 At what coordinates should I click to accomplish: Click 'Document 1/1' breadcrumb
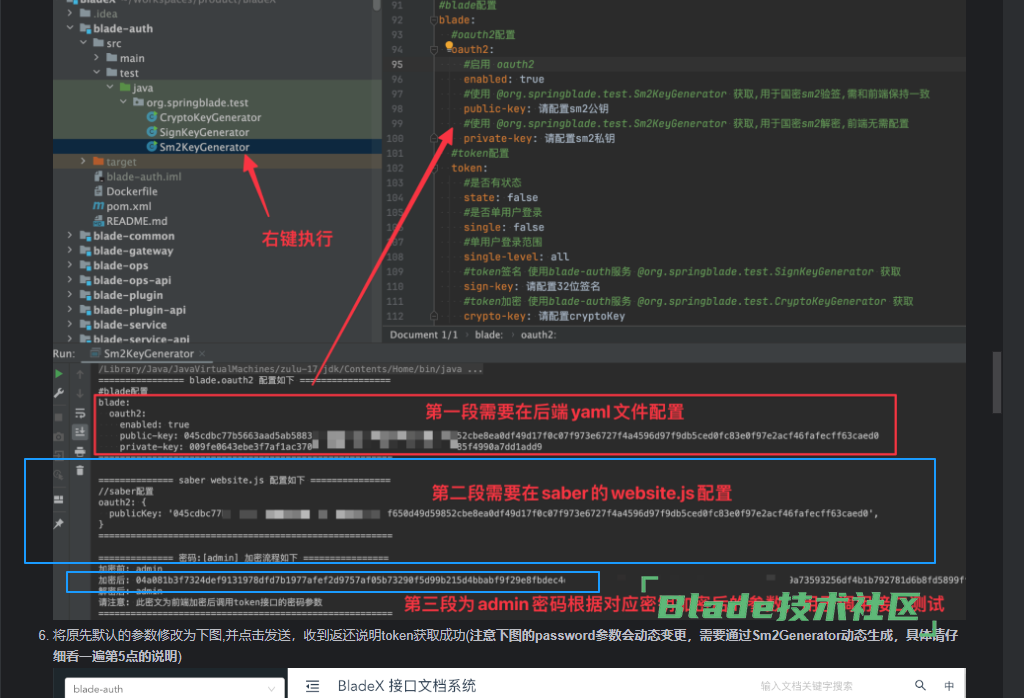(x=424, y=334)
